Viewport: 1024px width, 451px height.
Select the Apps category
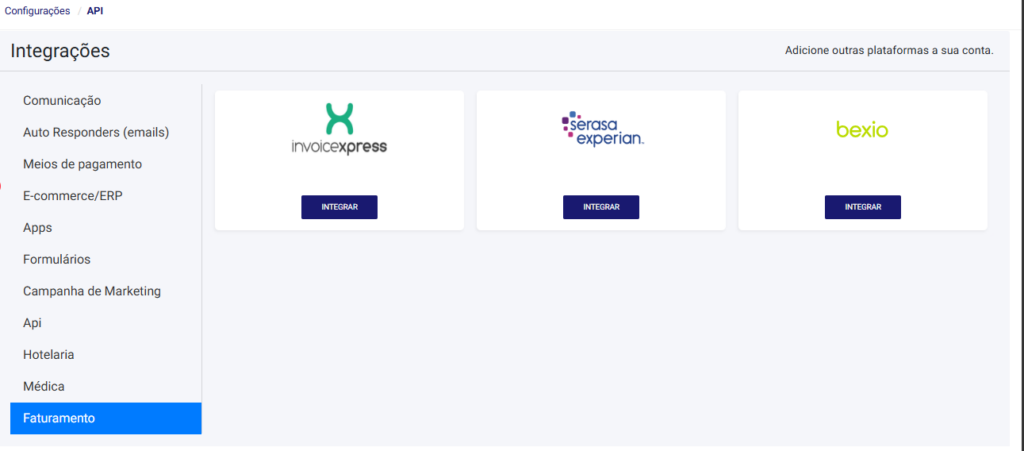(x=38, y=227)
